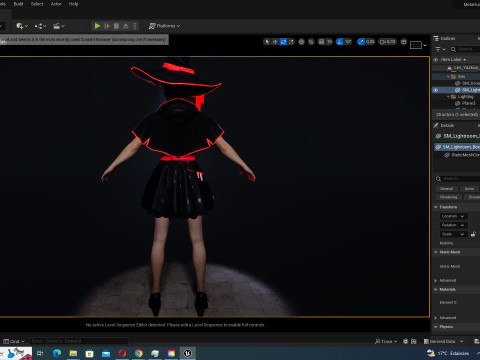Click the General filter button in Details
This screenshot has width=480, height=360.
click(x=446, y=189)
